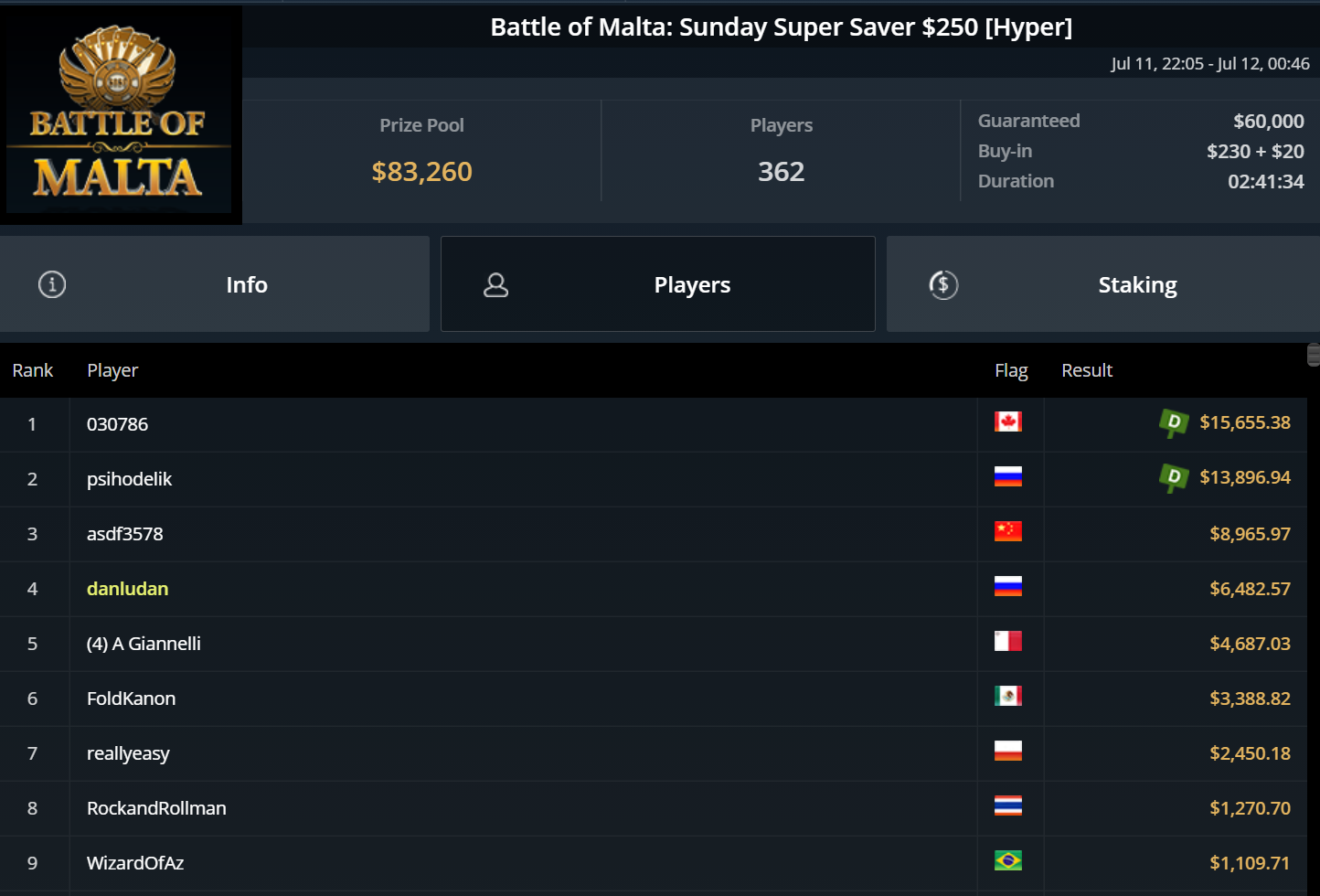Click the Mexico flag for FoldKanon
Image resolution: width=1320 pixels, height=896 pixels.
(1007, 696)
